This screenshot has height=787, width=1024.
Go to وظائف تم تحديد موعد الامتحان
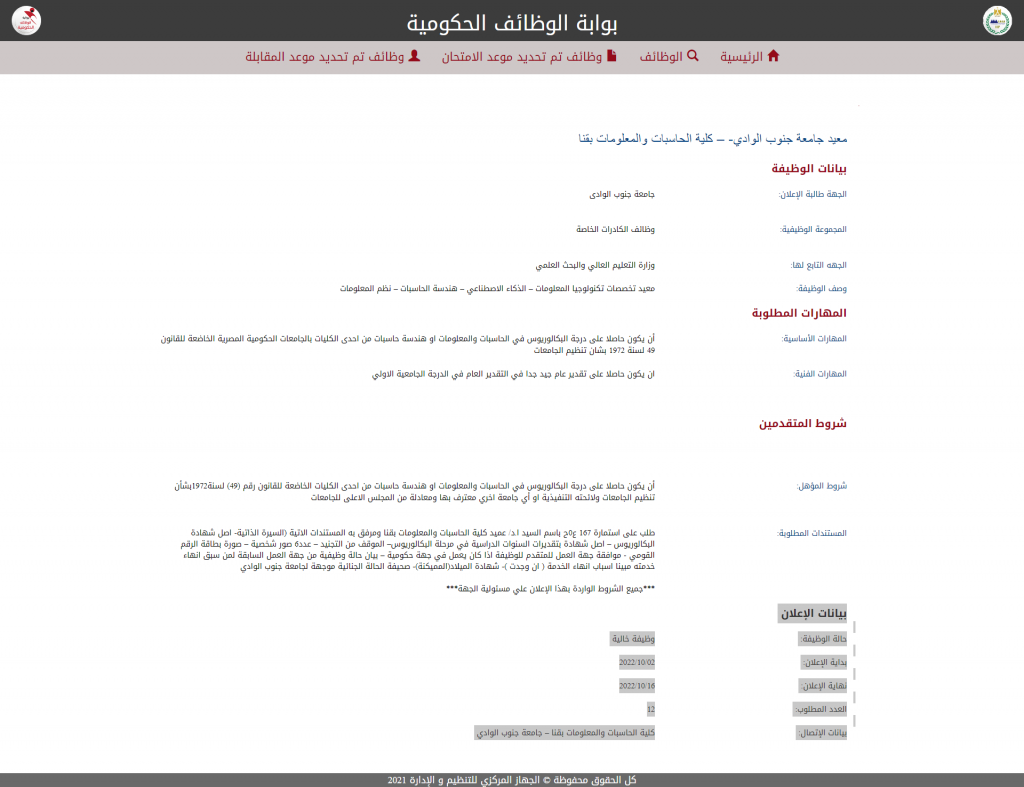[522, 57]
